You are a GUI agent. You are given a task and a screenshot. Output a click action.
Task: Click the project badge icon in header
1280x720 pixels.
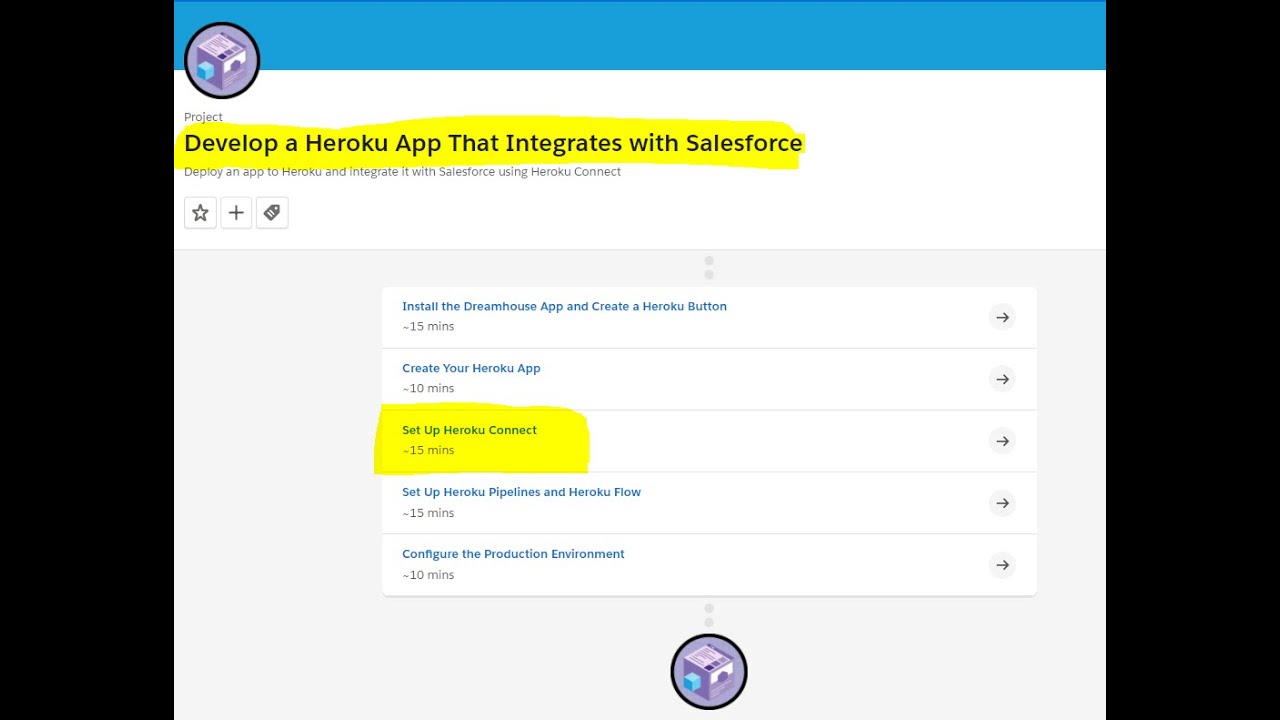[x=222, y=60]
